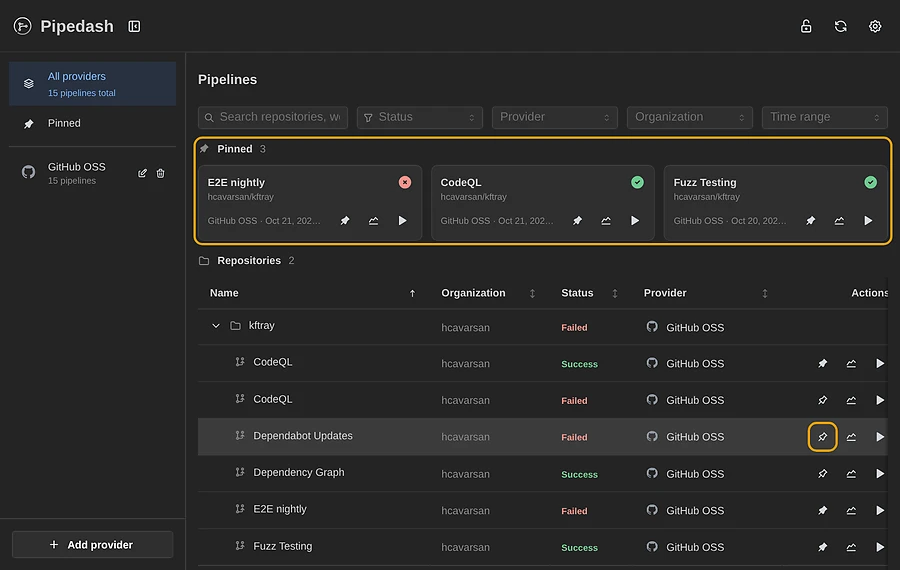View metrics for Dependency Graph

pyautogui.click(x=851, y=474)
